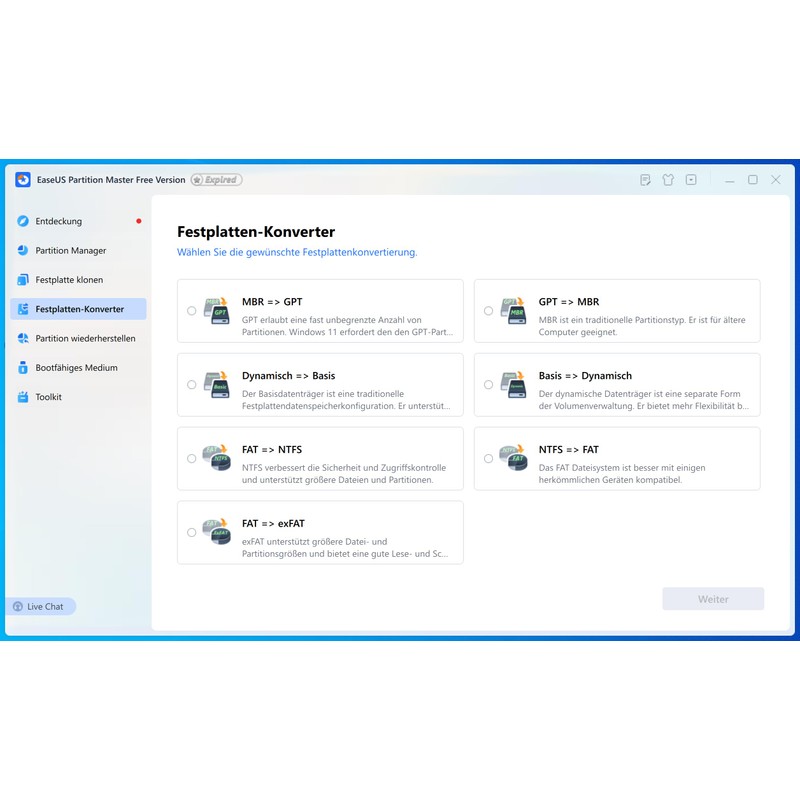This screenshot has height=800, width=800.
Task: Select the Dynamisch => Basis radio button
Action: (x=192, y=385)
